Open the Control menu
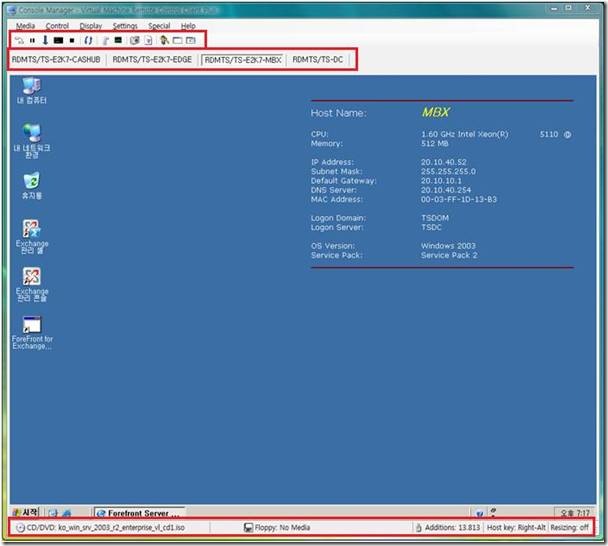608x546 pixels. [57, 26]
